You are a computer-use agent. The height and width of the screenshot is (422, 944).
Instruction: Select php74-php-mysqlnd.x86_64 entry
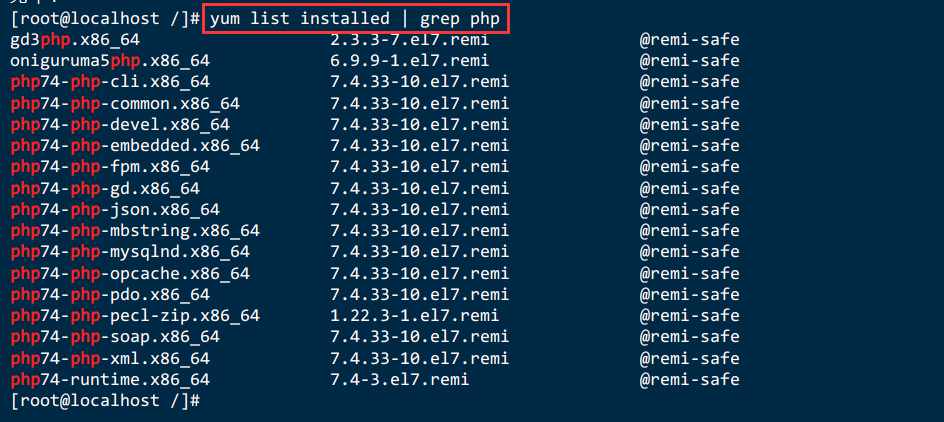pos(130,252)
